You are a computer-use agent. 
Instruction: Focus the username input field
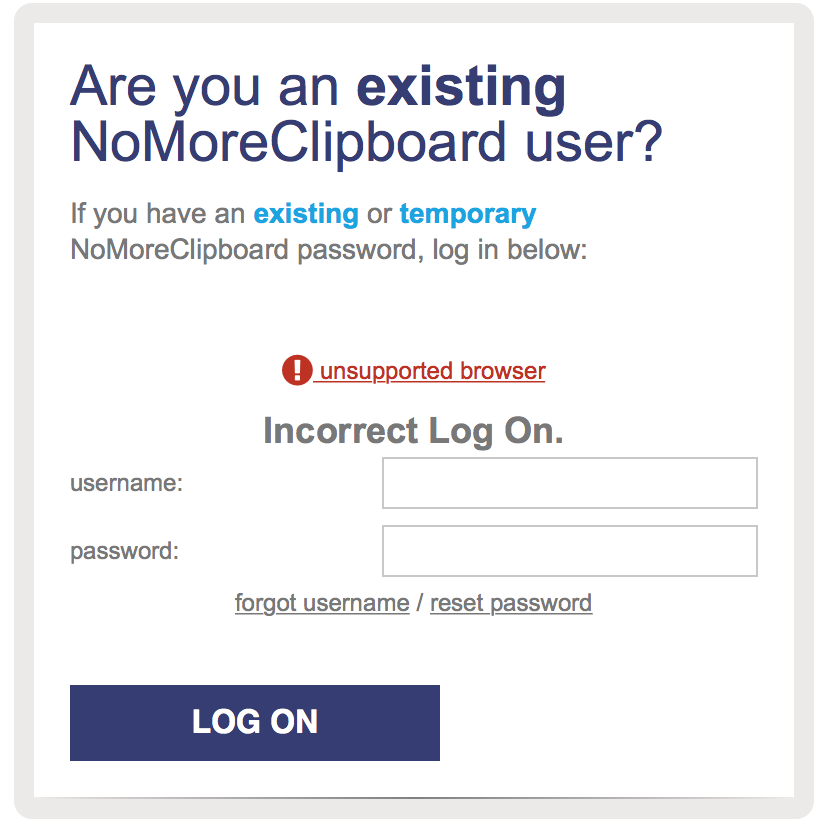570,483
